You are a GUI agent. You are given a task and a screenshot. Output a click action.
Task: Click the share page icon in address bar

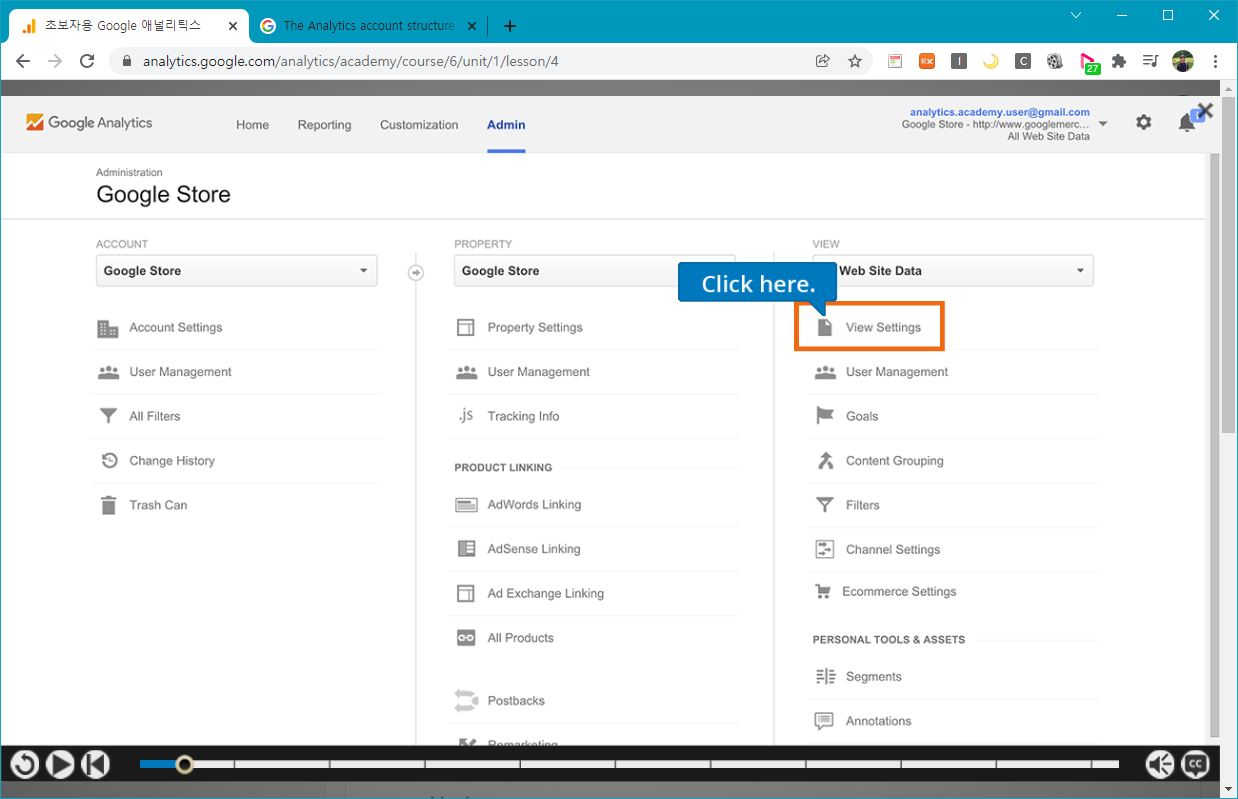tap(823, 61)
